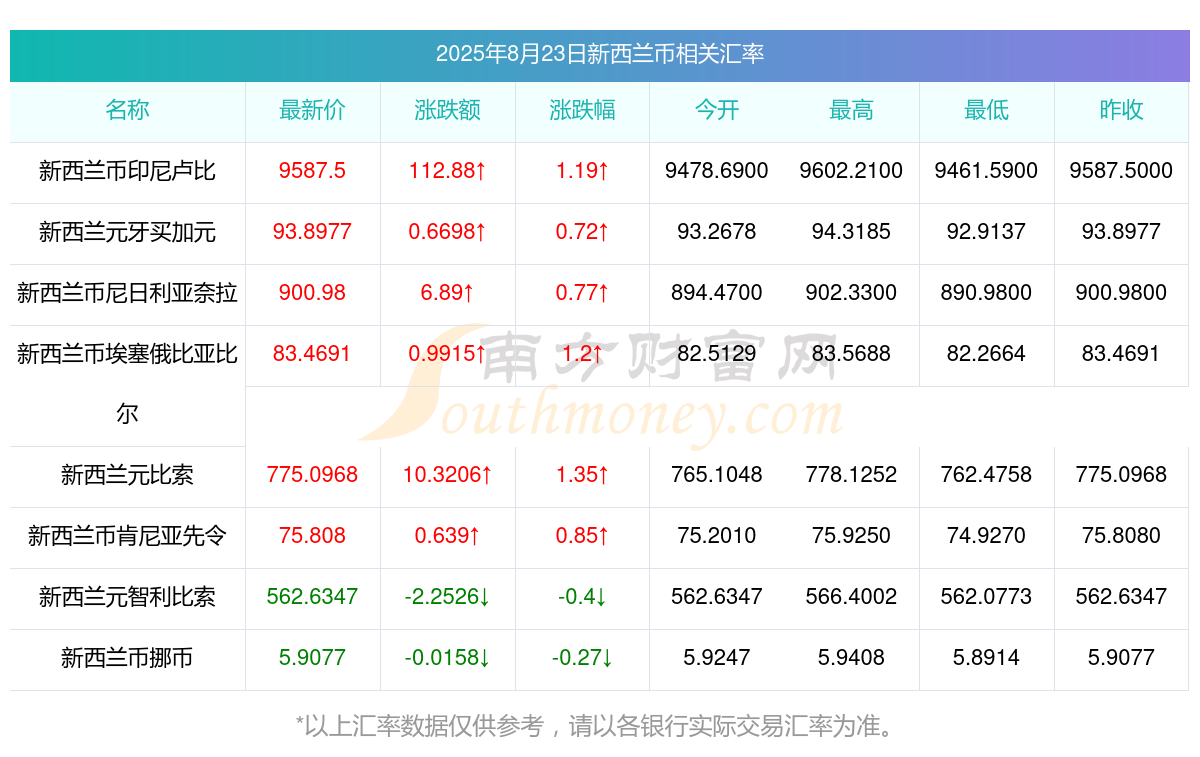The image size is (1200, 757).
Task: Click latest price 562.6347 in green
Action: [x=313, y=597]
